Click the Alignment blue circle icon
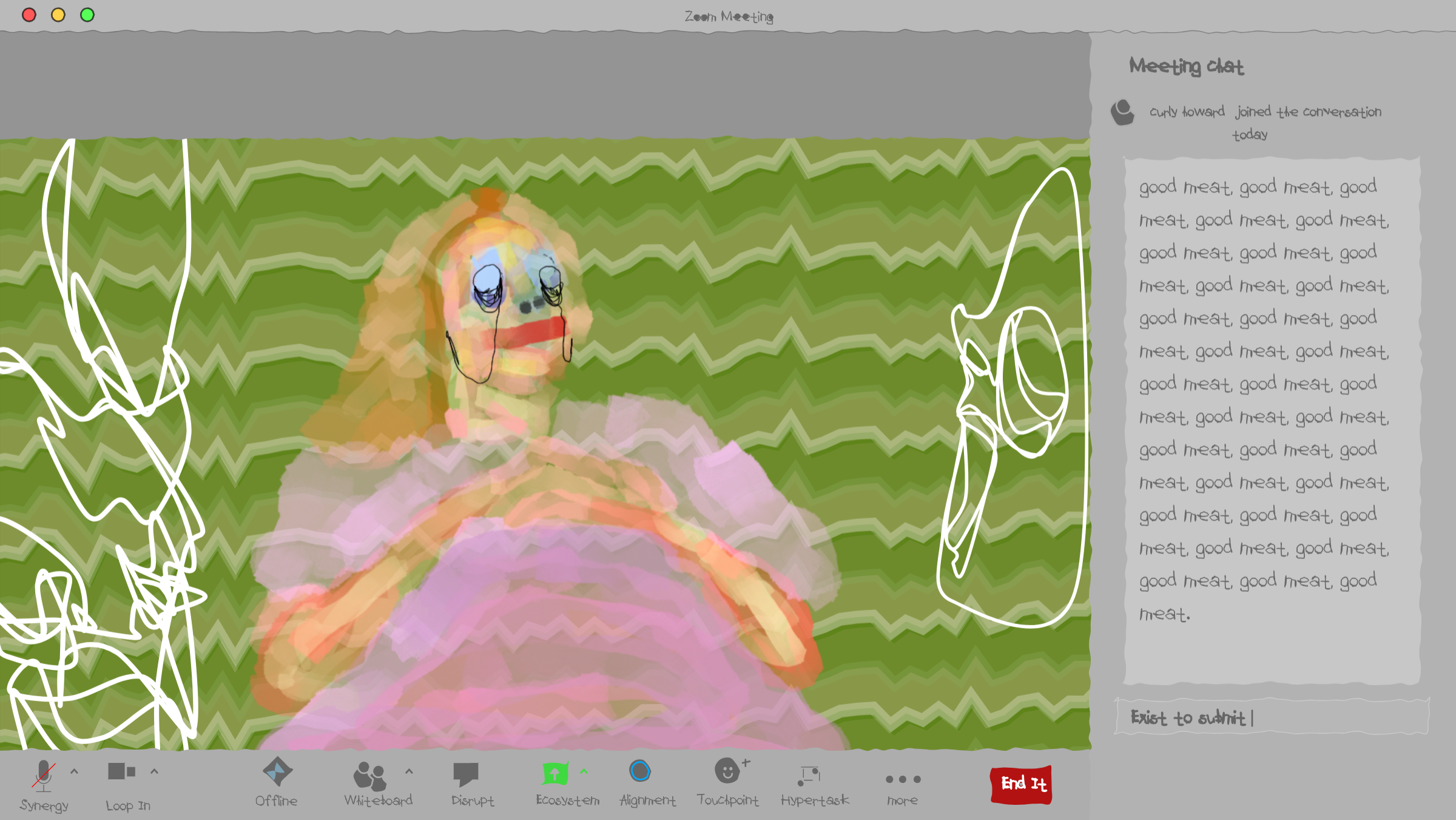 coord(640,771)
